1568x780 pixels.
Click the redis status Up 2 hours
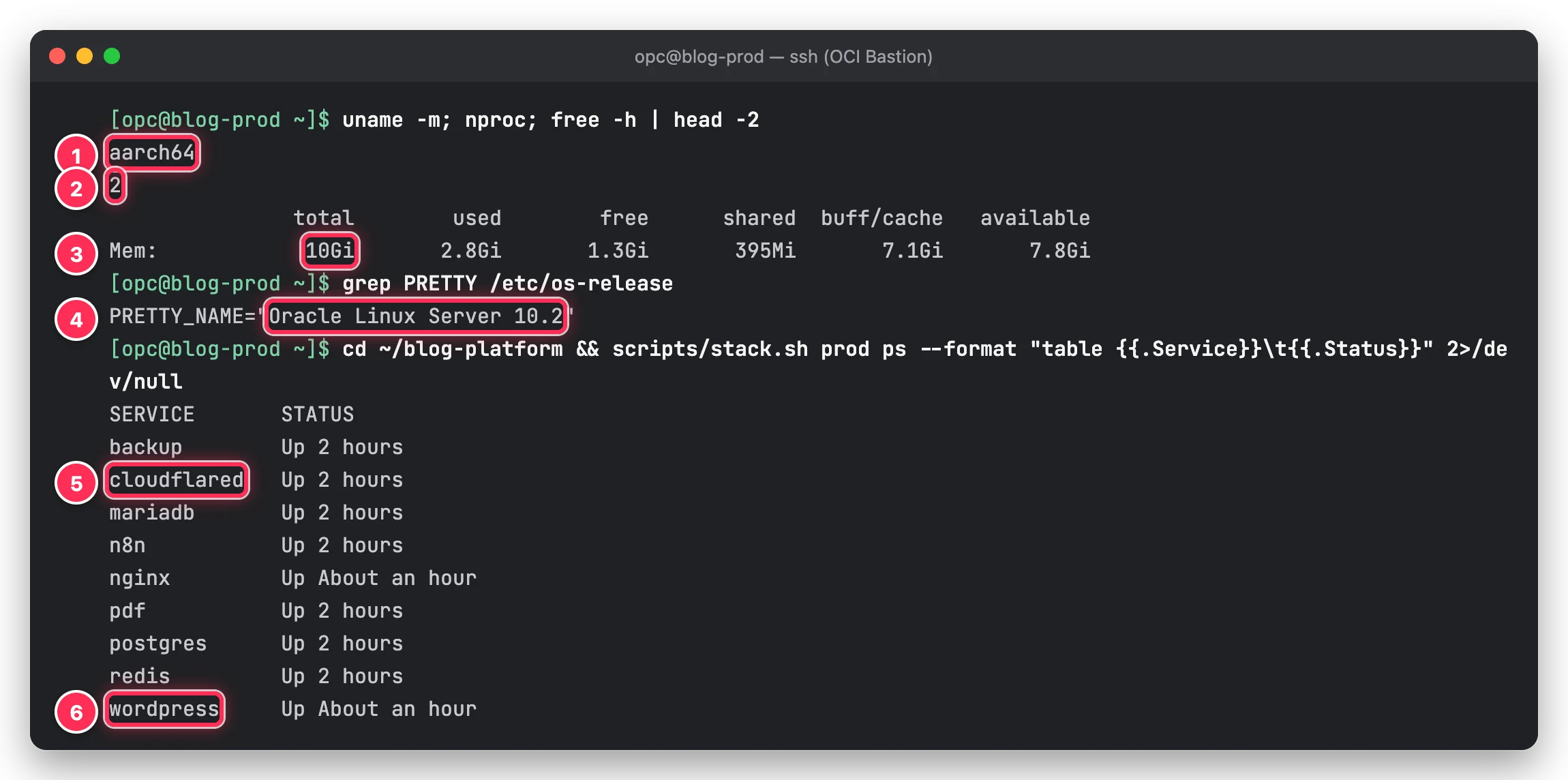(x=342, y=676)
